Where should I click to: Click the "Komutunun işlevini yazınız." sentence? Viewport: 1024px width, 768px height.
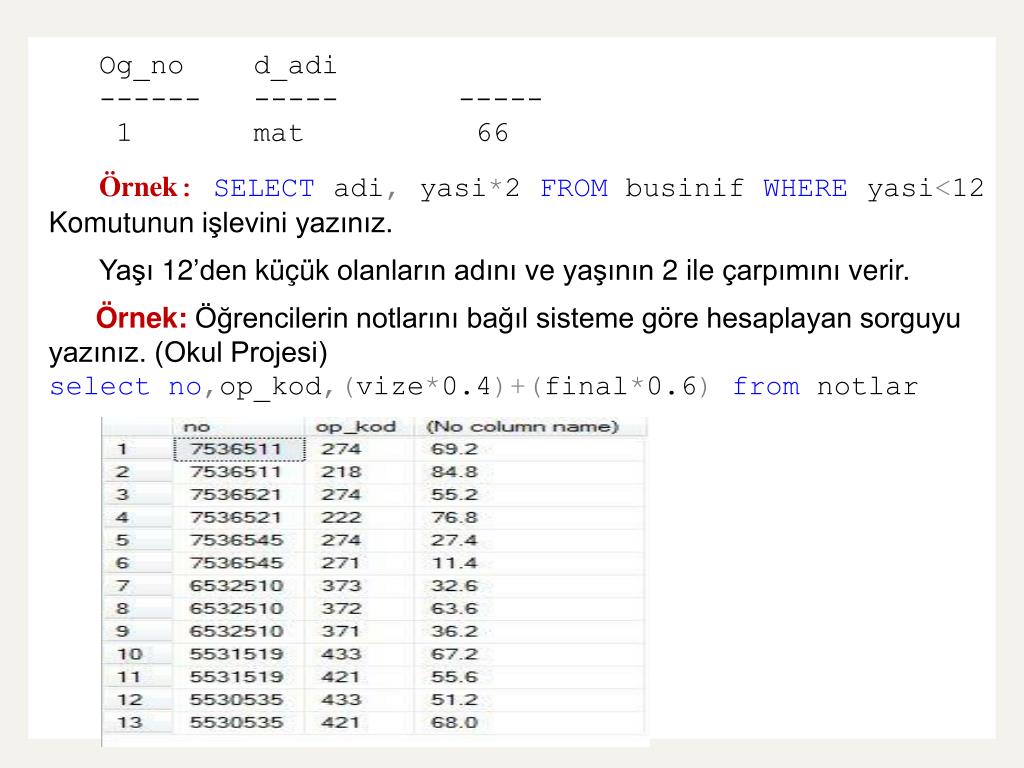(221, 223)
